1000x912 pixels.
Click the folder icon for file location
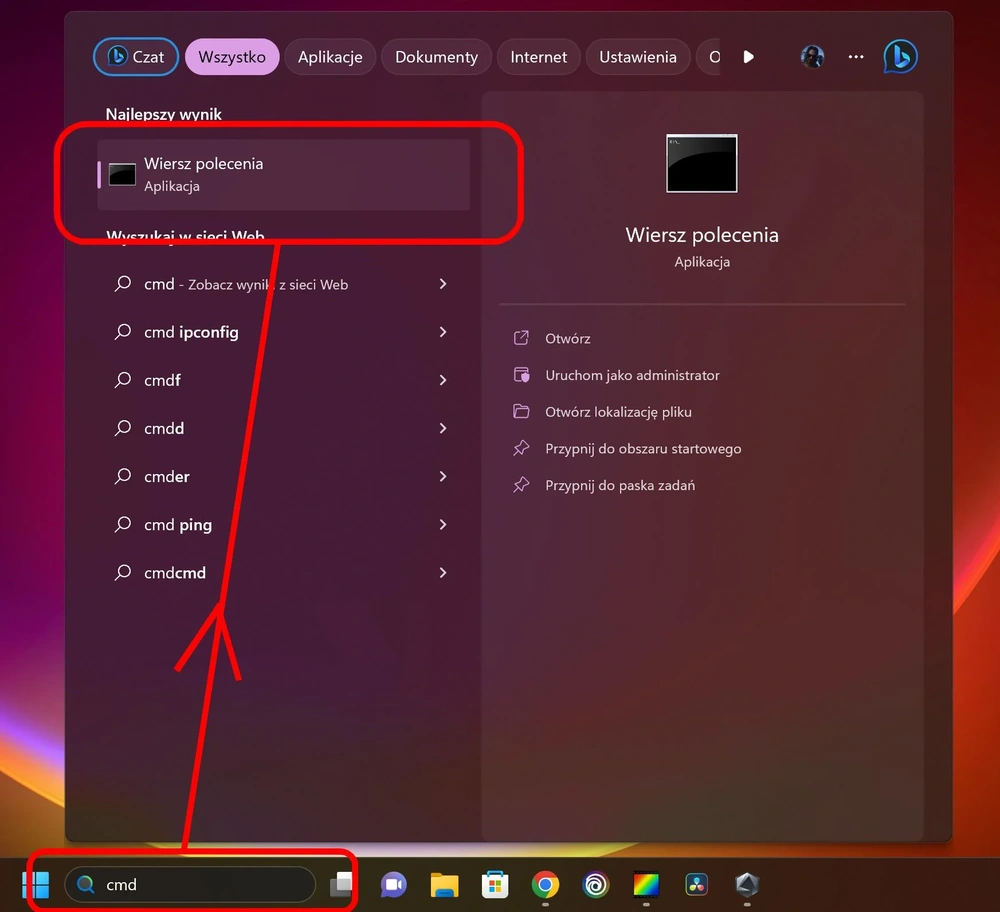(521, 411)
